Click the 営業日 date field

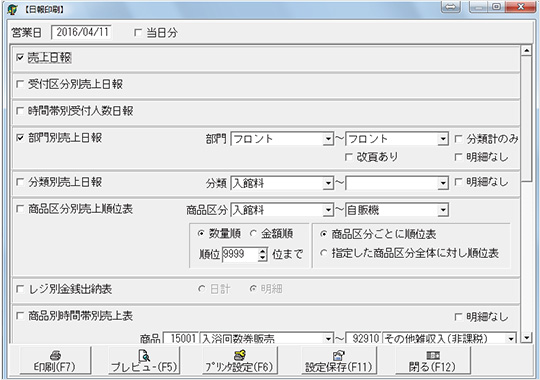pyautogui.click(x=81, y=32)
